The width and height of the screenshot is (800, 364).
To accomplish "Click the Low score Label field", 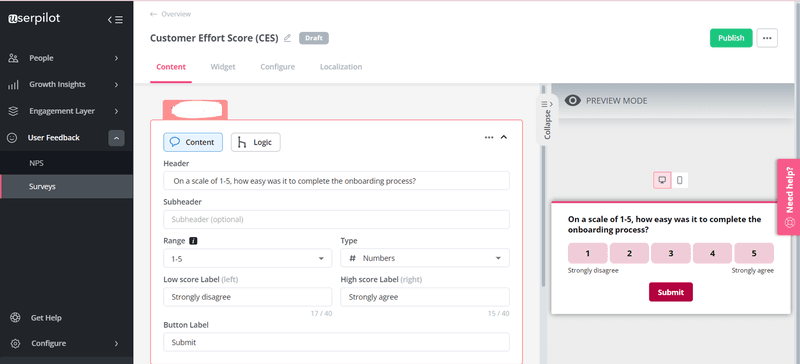I will pos(247,297).
